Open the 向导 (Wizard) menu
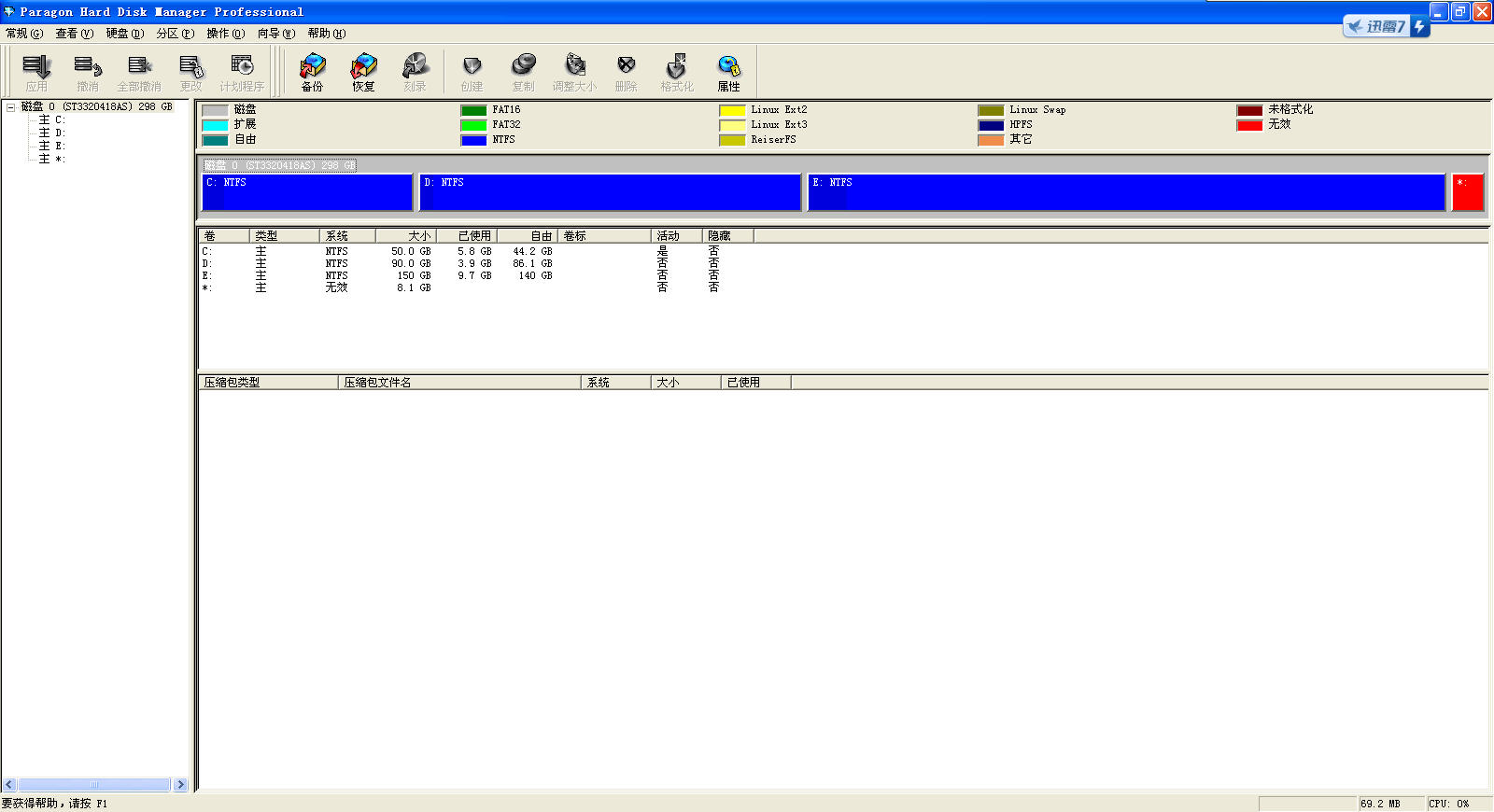 point(275,34)
